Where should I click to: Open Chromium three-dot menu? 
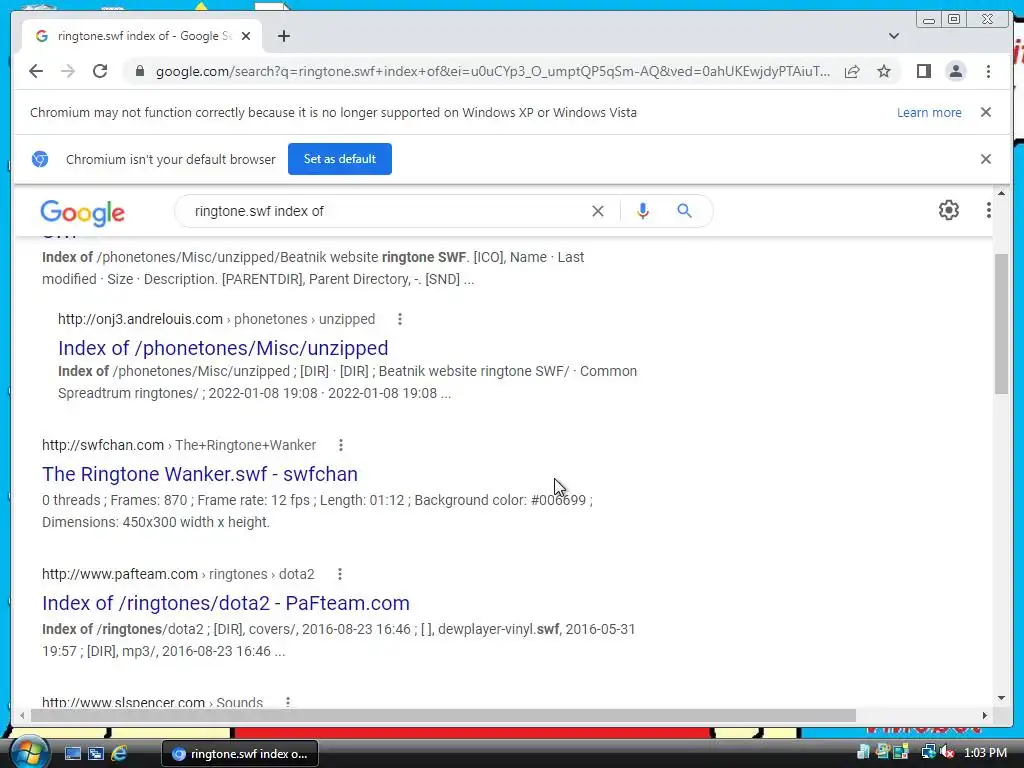[x=988, y=71]
